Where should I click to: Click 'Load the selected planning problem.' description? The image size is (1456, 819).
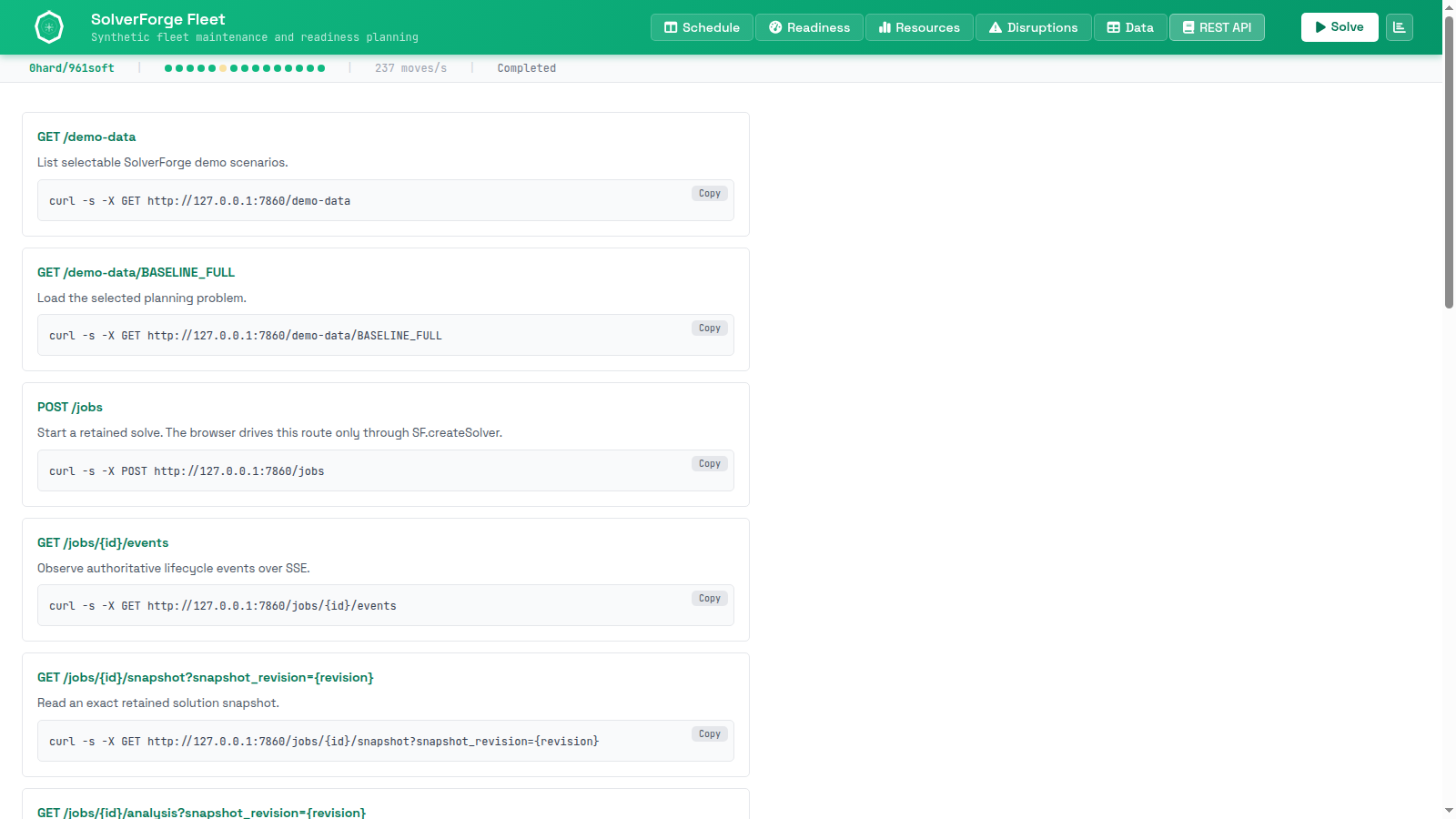point(142,298)
